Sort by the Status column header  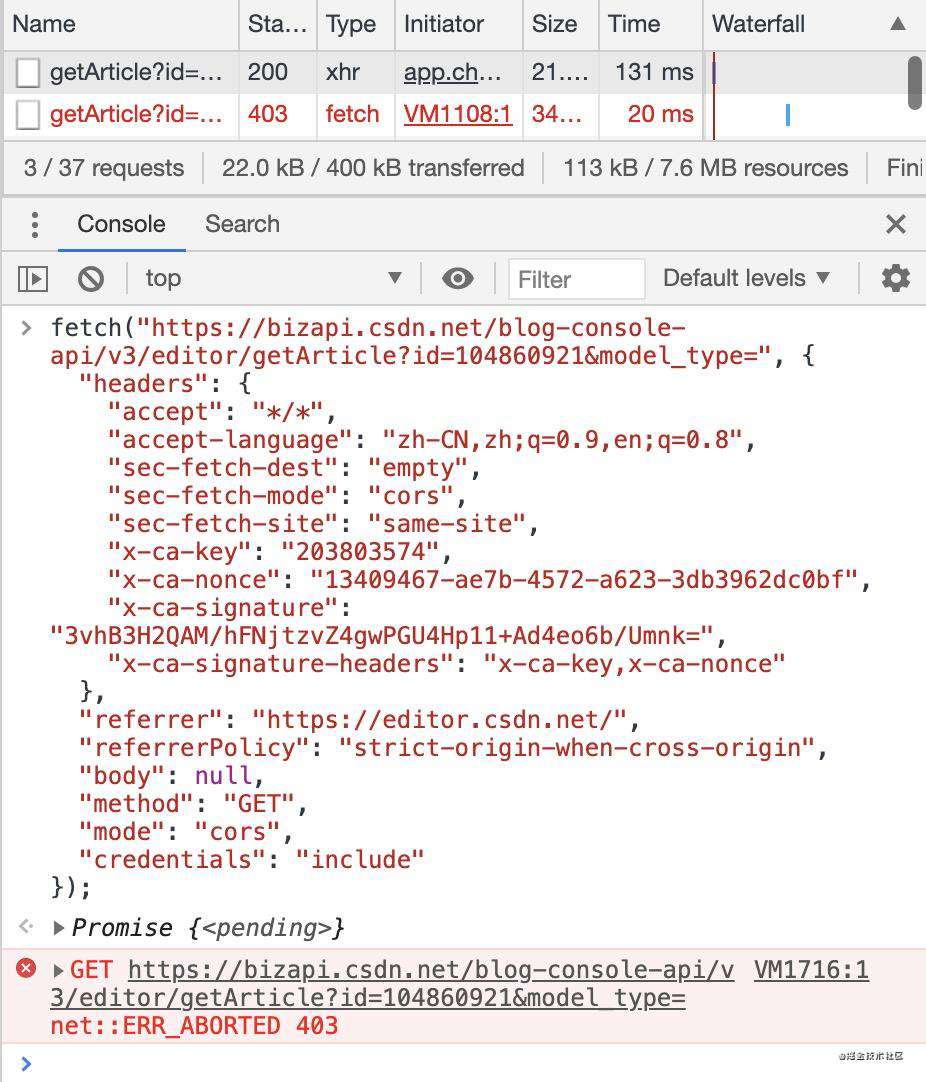[x=277, y=24]
